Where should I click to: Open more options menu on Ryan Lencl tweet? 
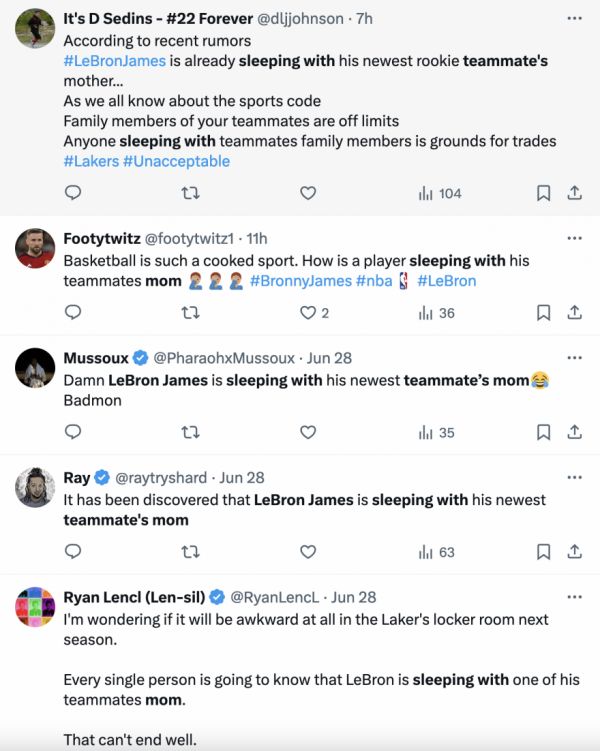pyautogui.click(x=574, y=597)
